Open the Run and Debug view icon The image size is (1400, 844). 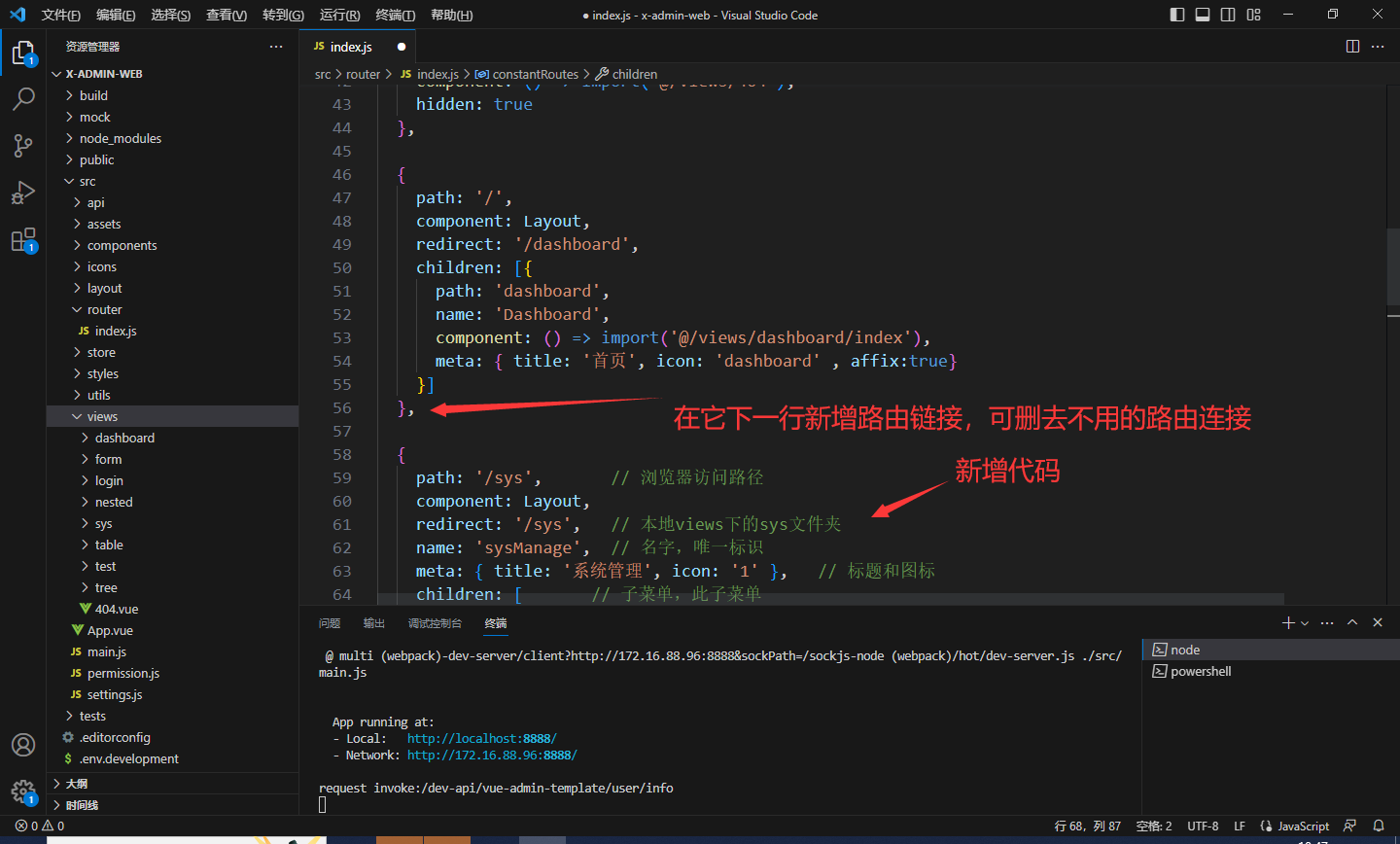click(23, 193)
